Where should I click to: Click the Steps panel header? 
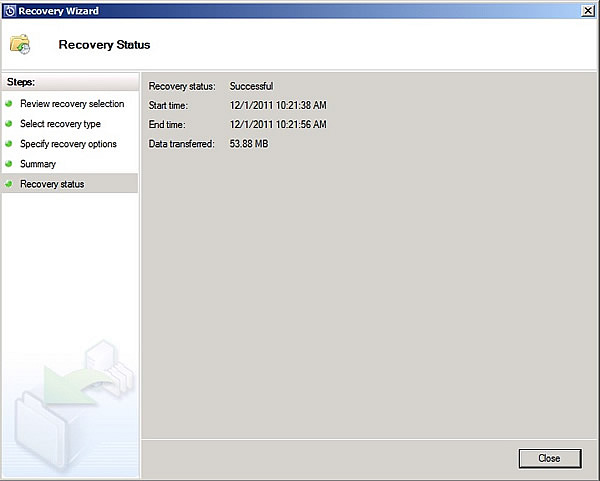point(70,81)
